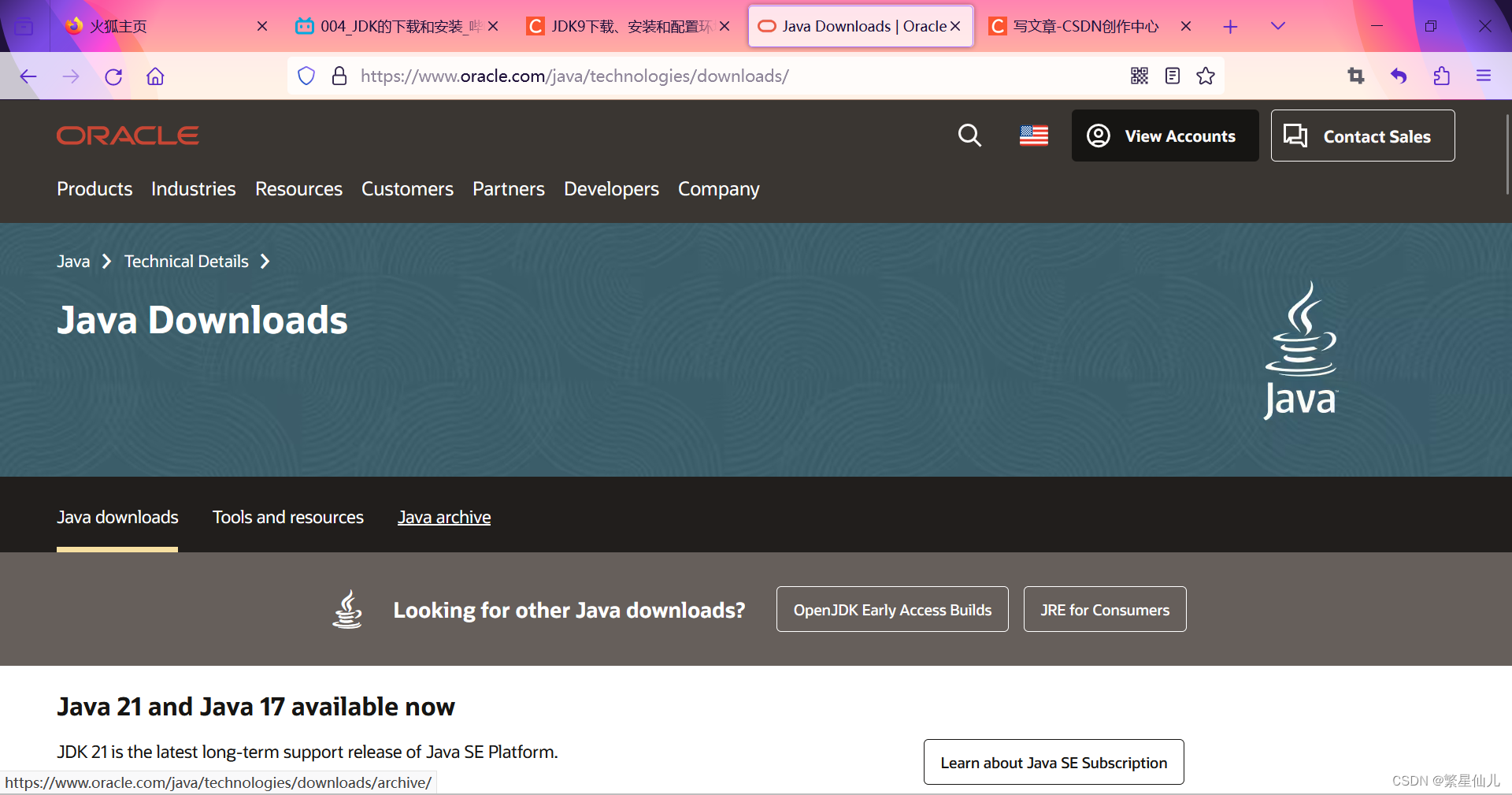Open Firefox View icon at tab bar start
This screenshot has height=795, width=1512.
(x=24, y=27)
